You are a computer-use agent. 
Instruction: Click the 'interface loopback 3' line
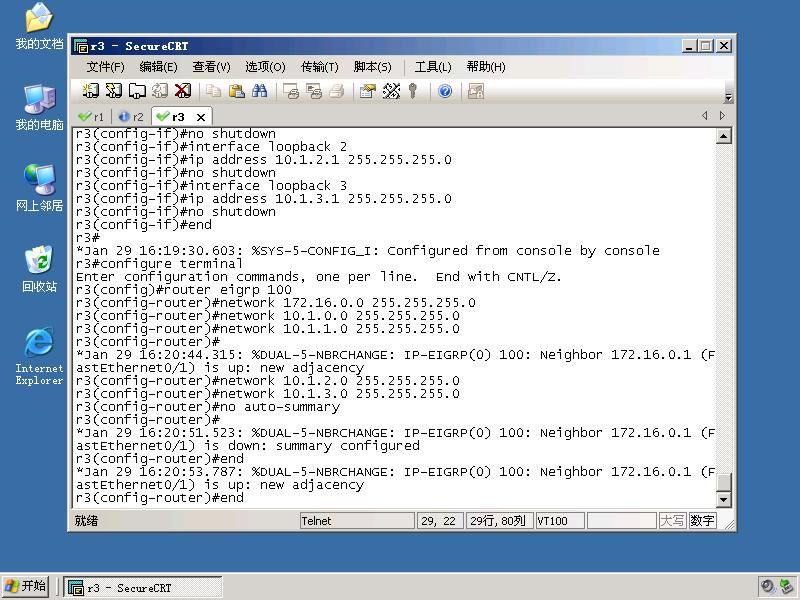click(211, 186)
